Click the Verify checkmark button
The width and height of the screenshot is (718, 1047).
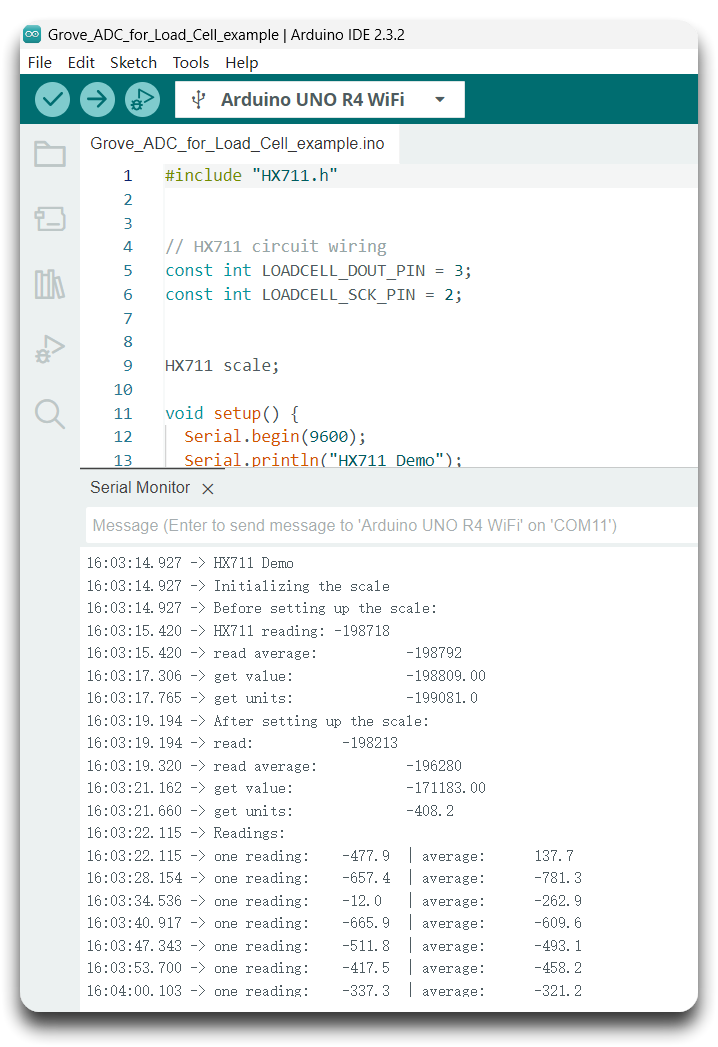(x=52, y=99)
